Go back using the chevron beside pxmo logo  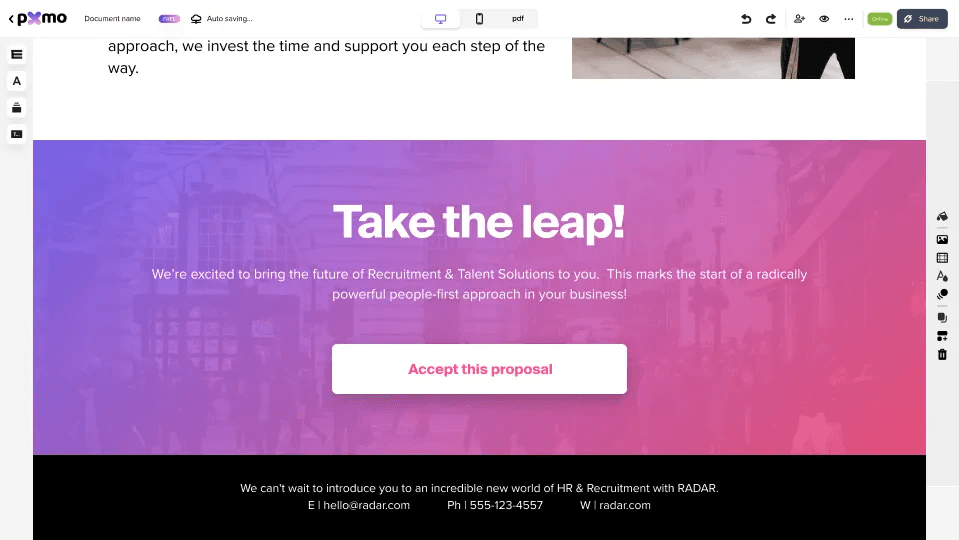click(11, 19)
